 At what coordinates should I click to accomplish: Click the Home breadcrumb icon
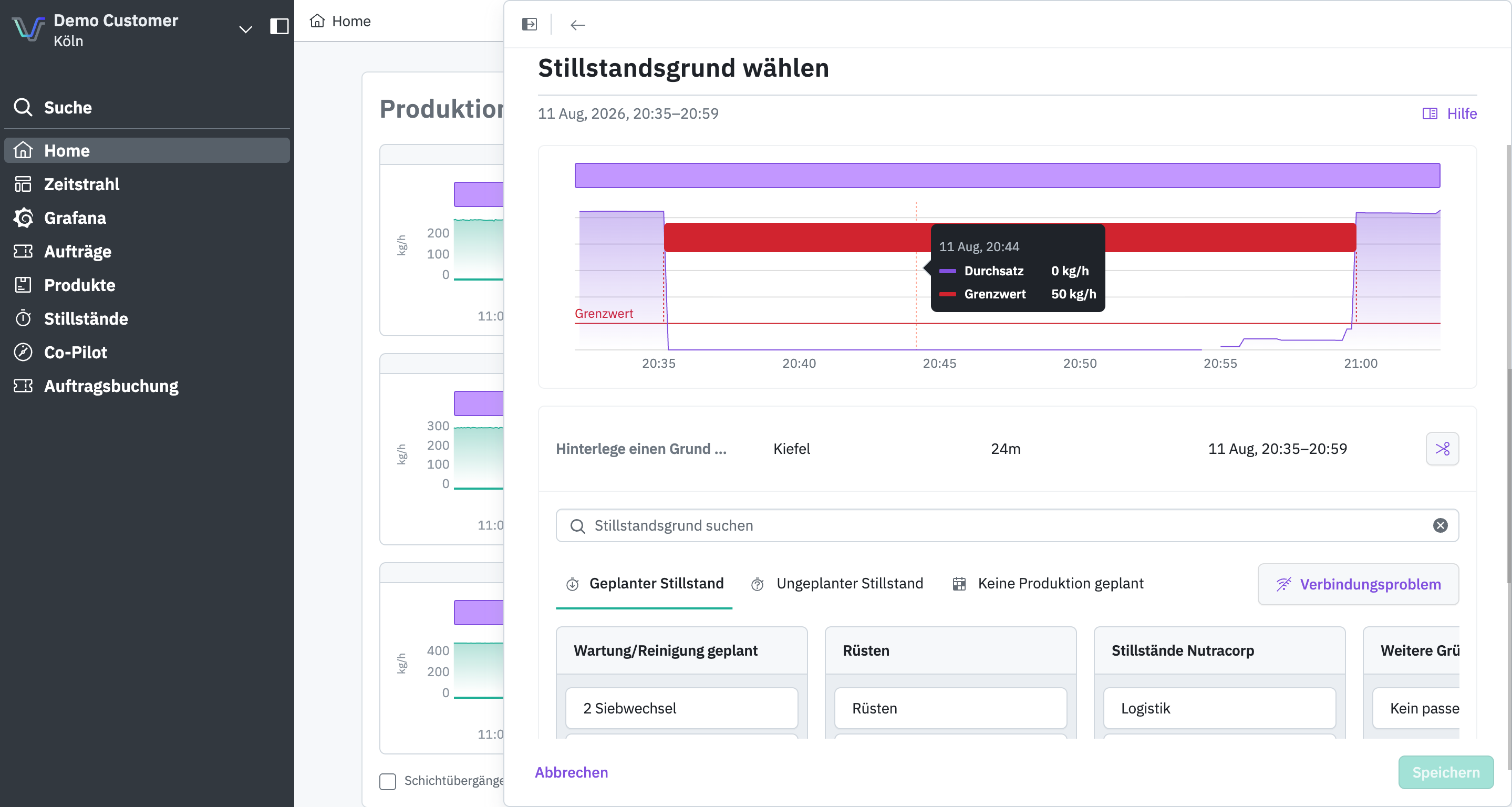coord(317,21)
